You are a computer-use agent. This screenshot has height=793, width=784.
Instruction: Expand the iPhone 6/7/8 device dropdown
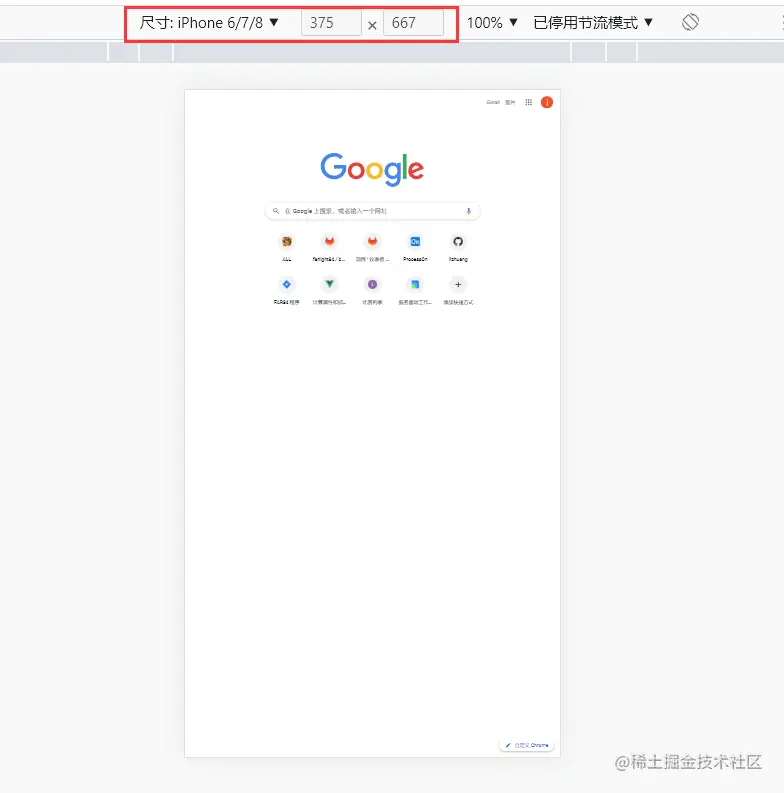[209, 23]
